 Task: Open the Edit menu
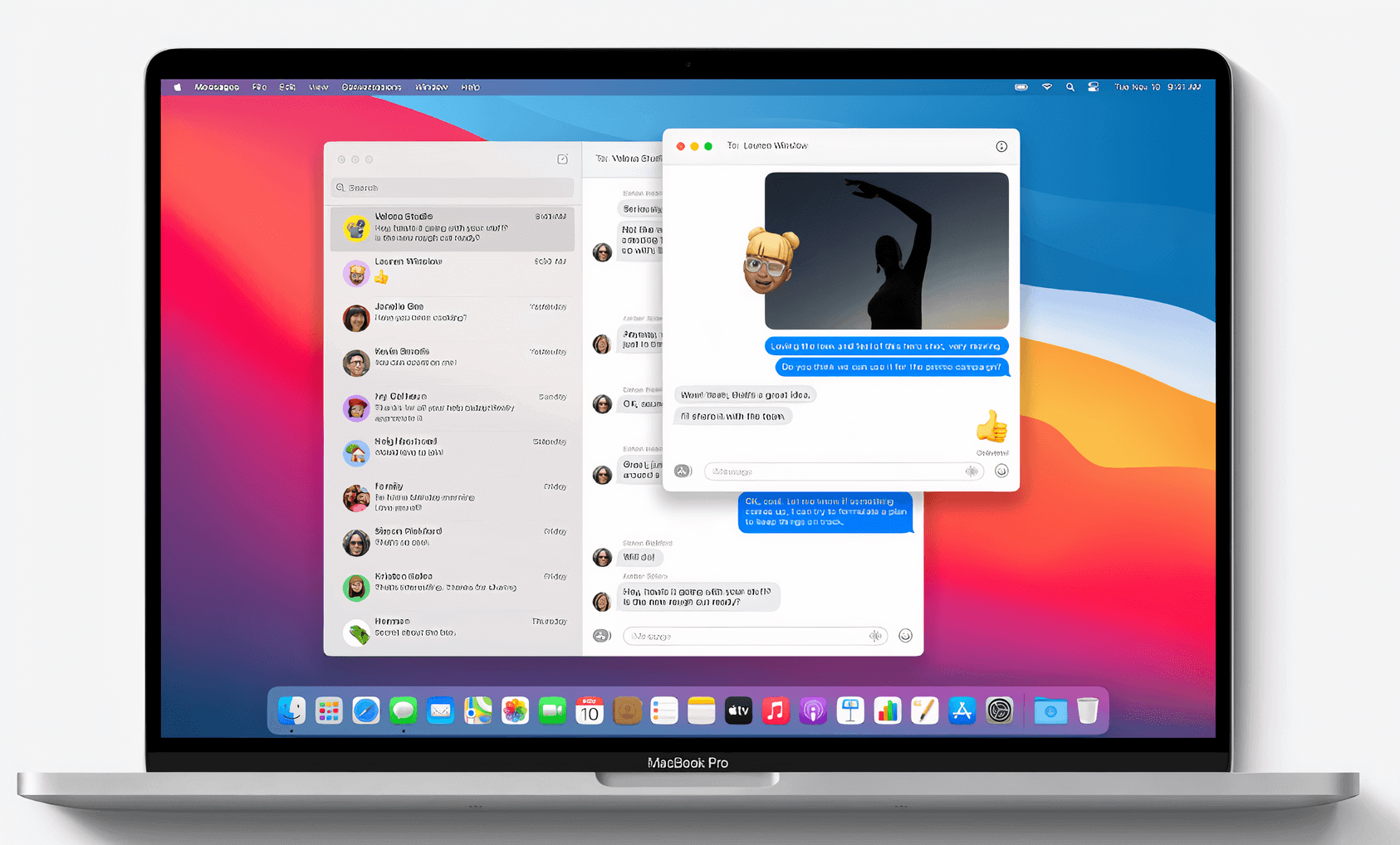pyautogui.click(x=287, y=87)
